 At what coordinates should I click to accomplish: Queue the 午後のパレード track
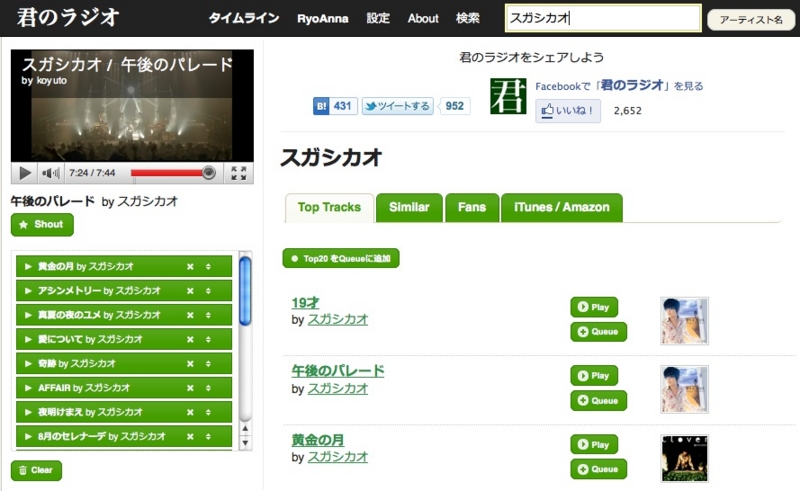coord(598,401)
